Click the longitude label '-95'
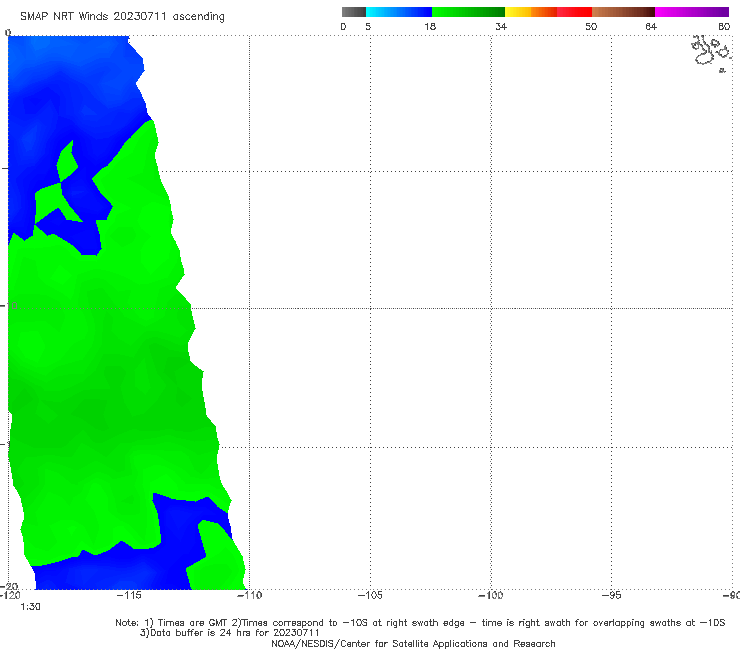The height and width of the screenshot is (650, 740). pos(611,595)
